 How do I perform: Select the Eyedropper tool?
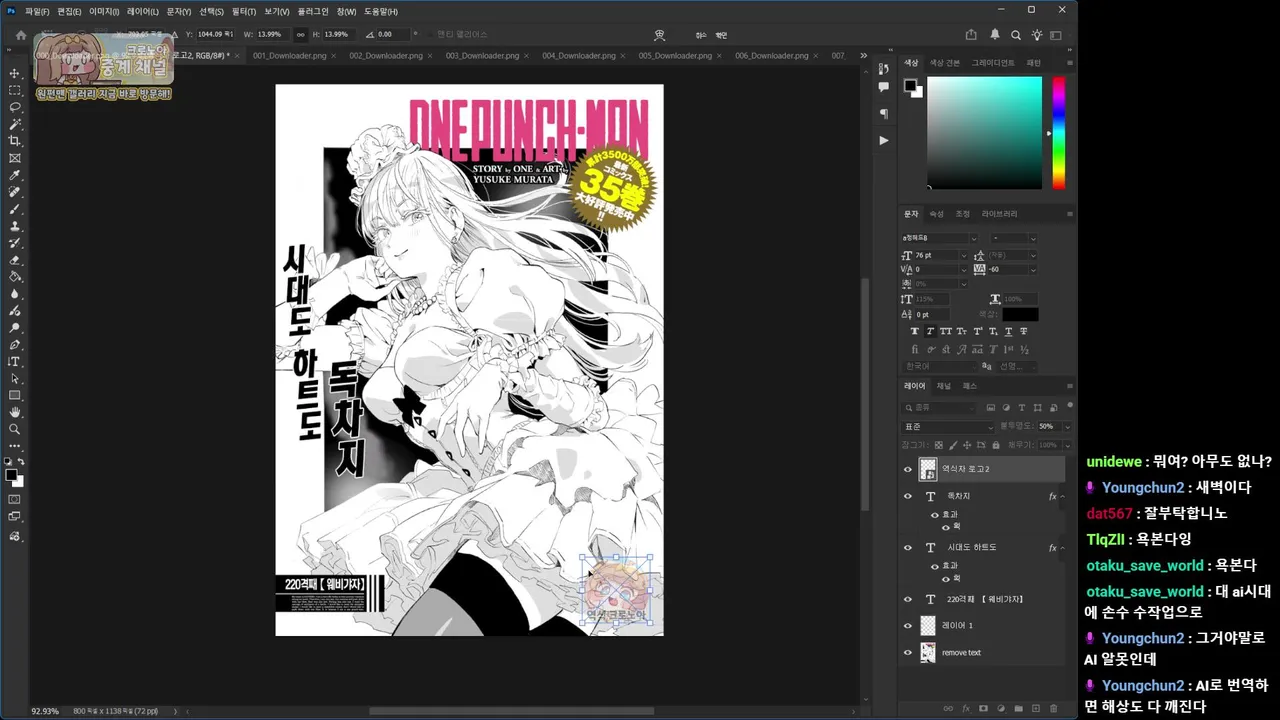14,175
